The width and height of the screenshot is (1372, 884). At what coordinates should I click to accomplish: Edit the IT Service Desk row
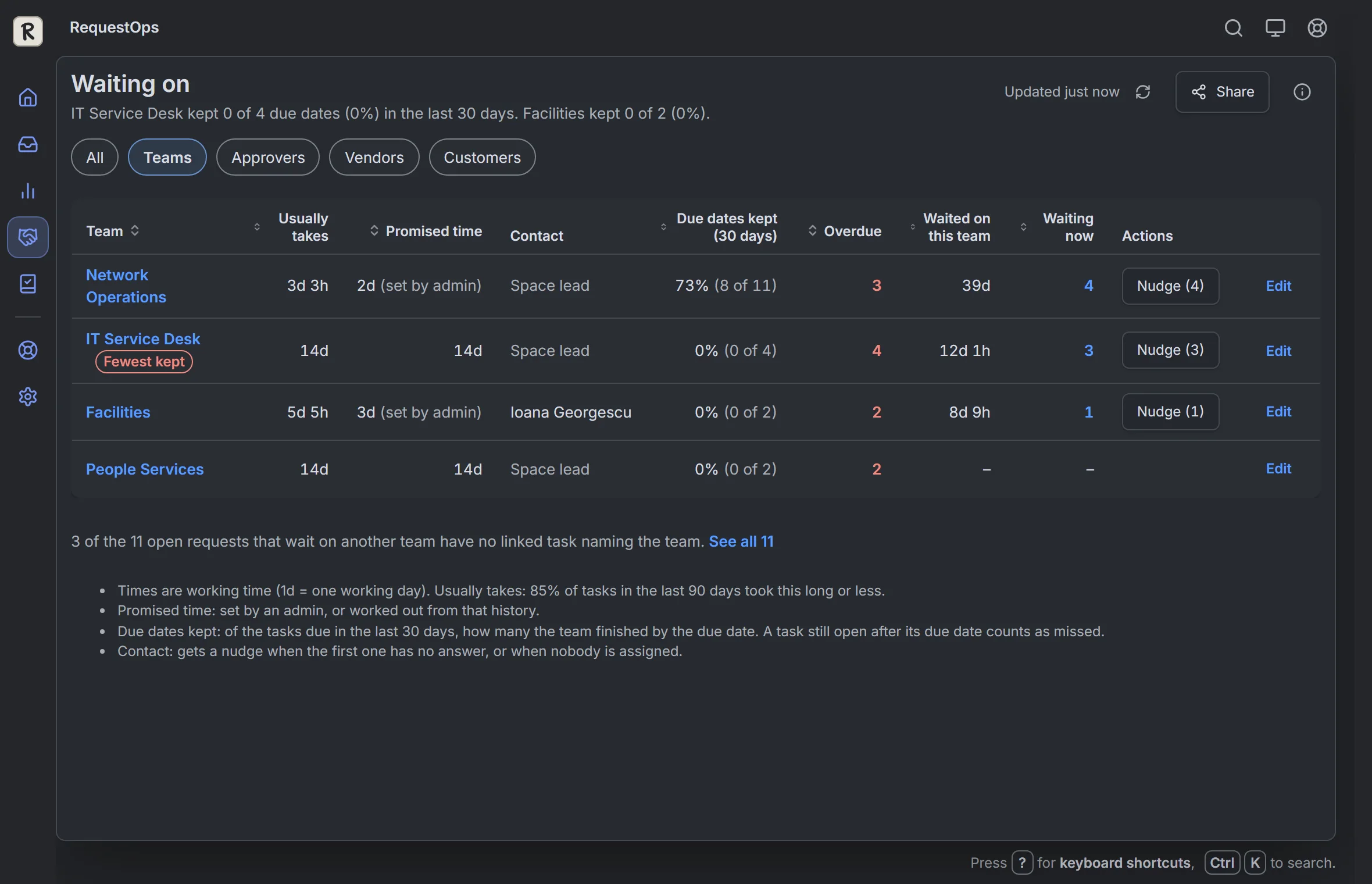pyautogui.click(x=1278, y=351)
